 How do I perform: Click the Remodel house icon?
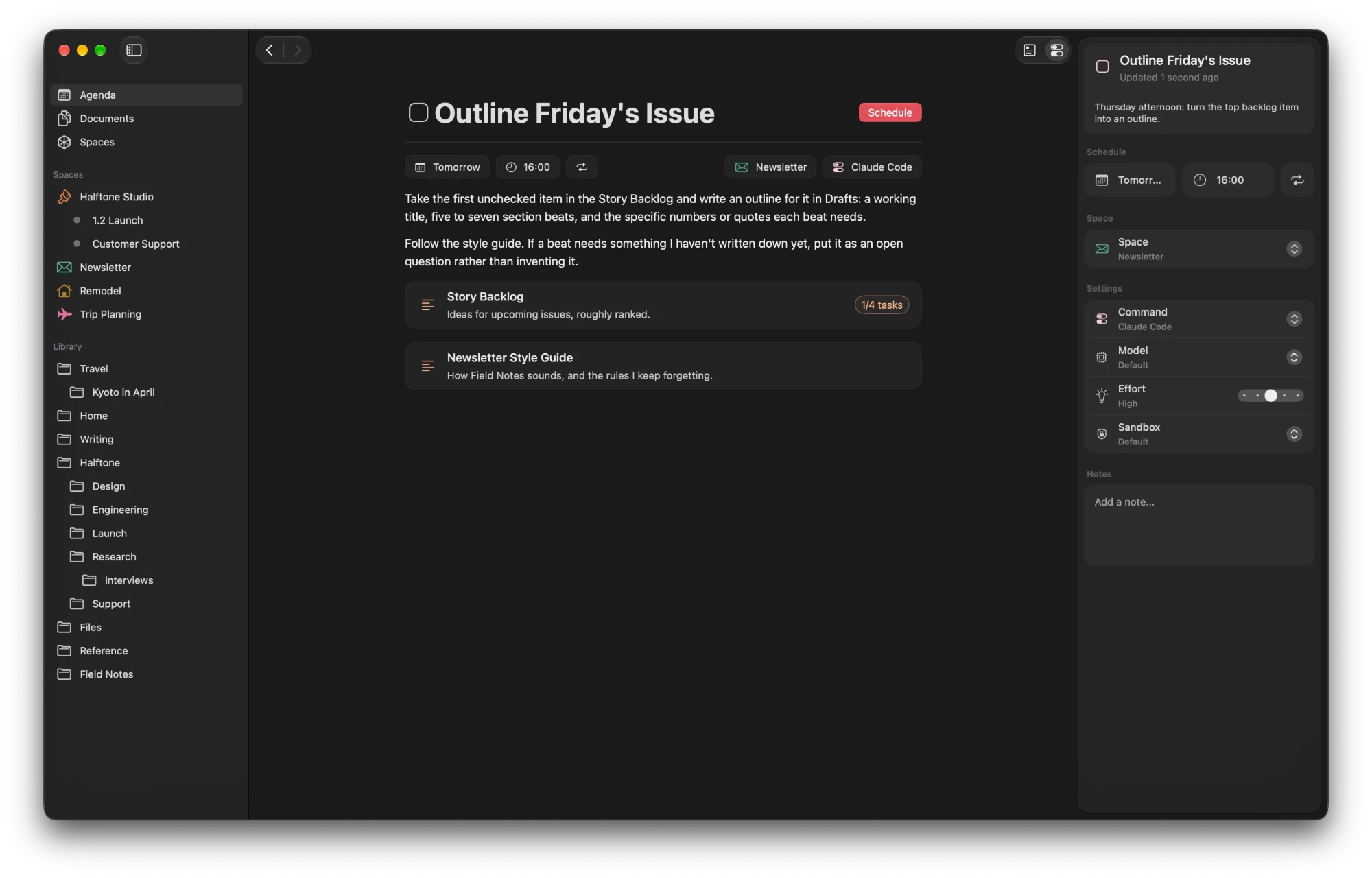64,291
